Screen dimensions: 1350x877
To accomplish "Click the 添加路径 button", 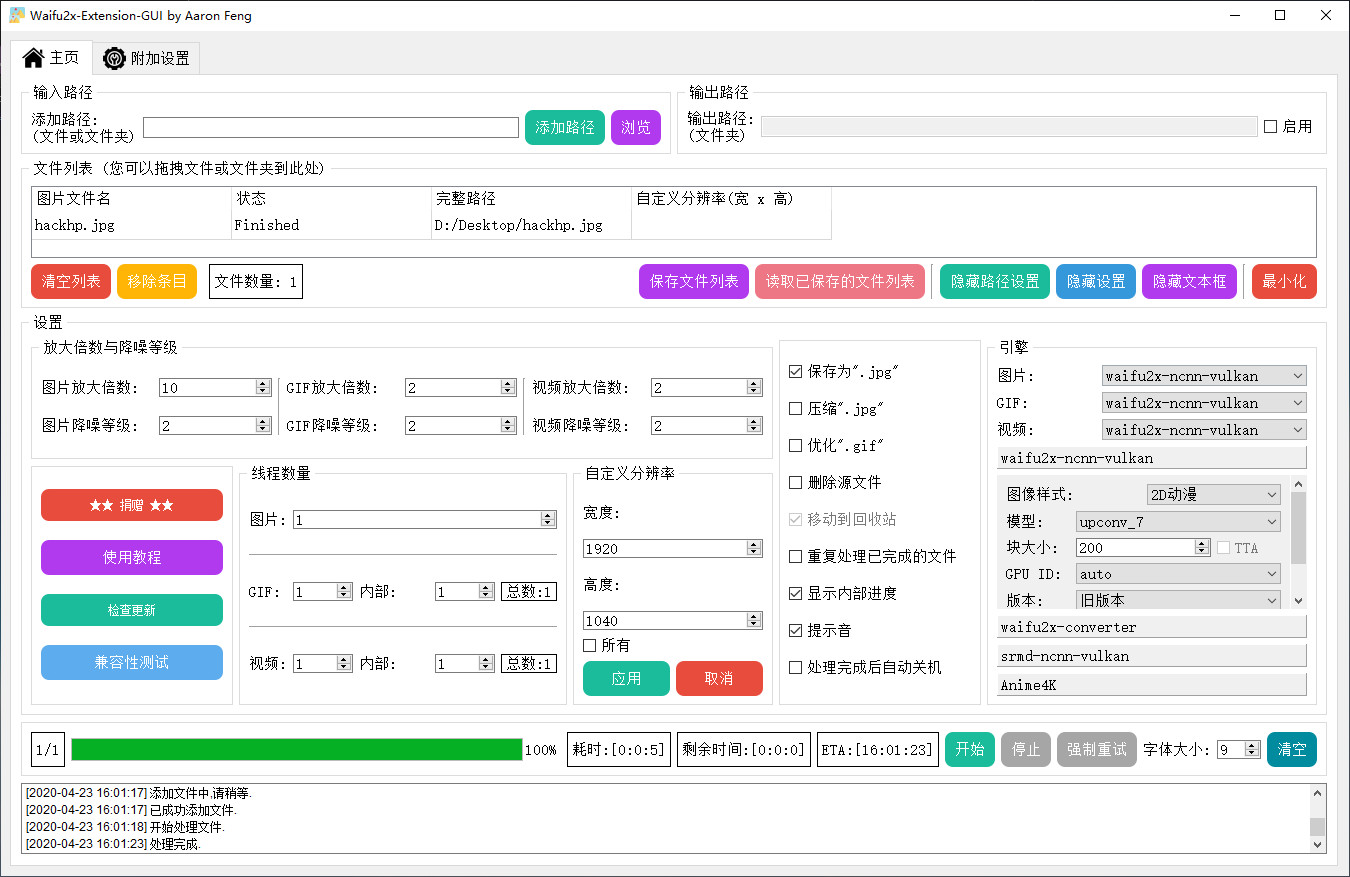I will pos(565,127).
